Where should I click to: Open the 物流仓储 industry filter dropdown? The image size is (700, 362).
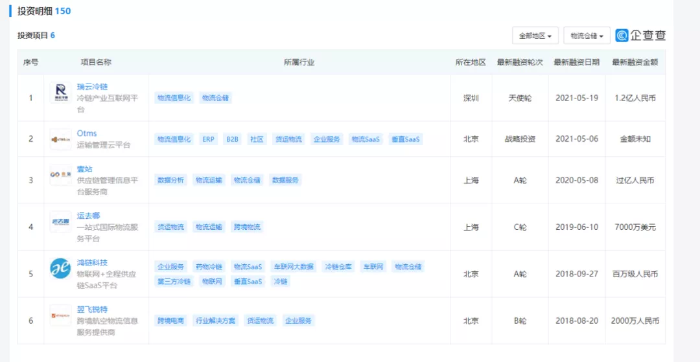click(587, 36)
